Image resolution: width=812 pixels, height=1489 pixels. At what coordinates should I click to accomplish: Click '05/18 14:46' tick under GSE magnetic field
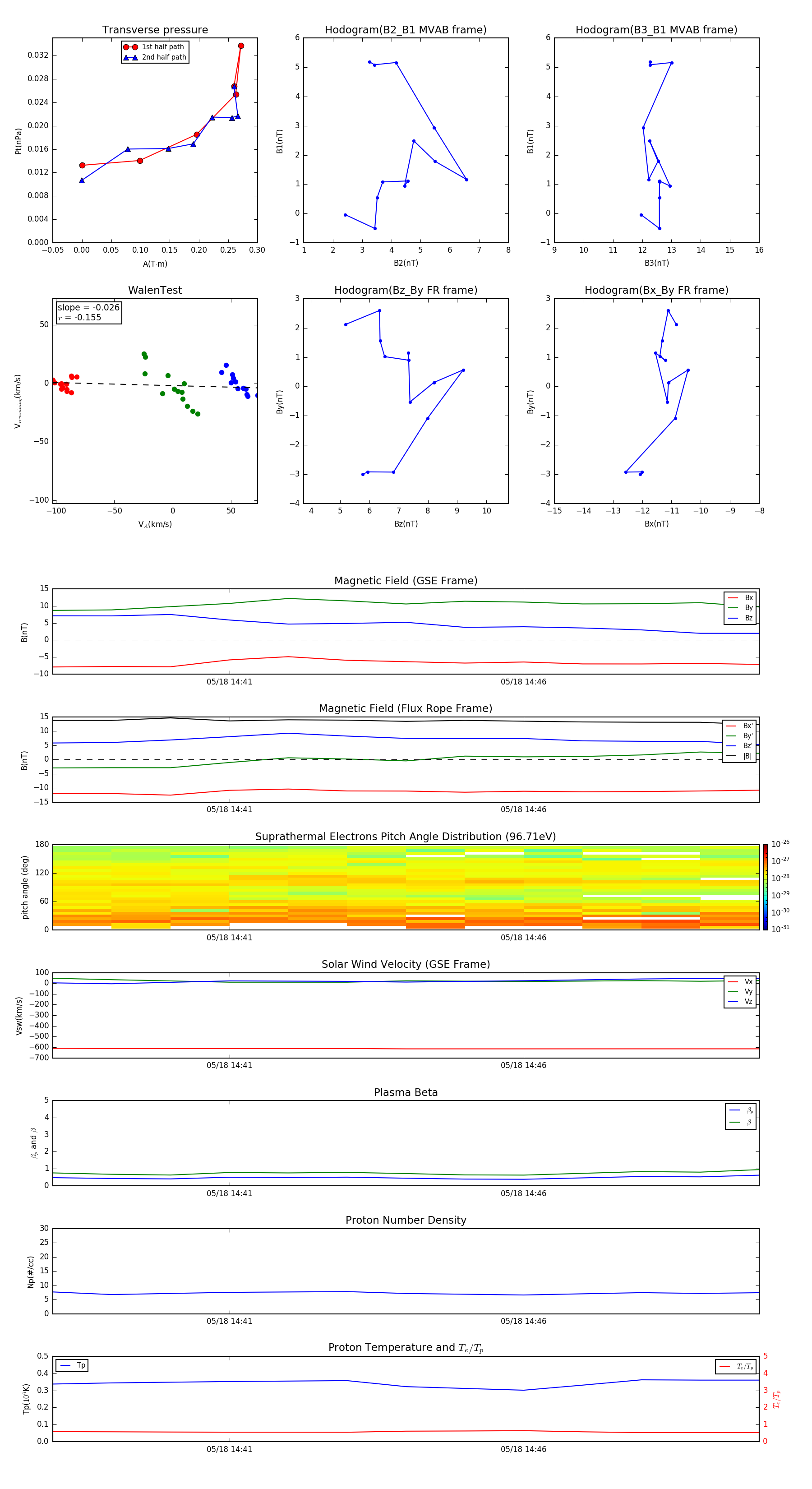[x=524, y=682]
